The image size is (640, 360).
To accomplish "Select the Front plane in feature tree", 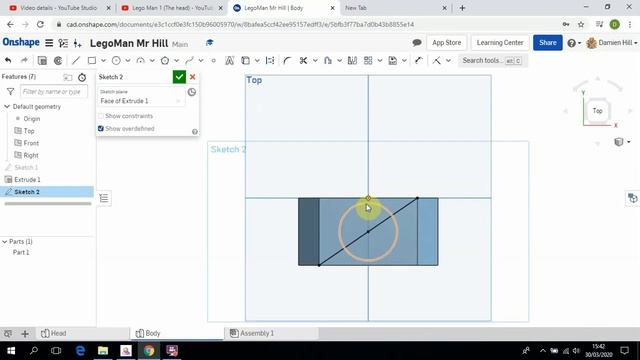I will tap(31, 143).
